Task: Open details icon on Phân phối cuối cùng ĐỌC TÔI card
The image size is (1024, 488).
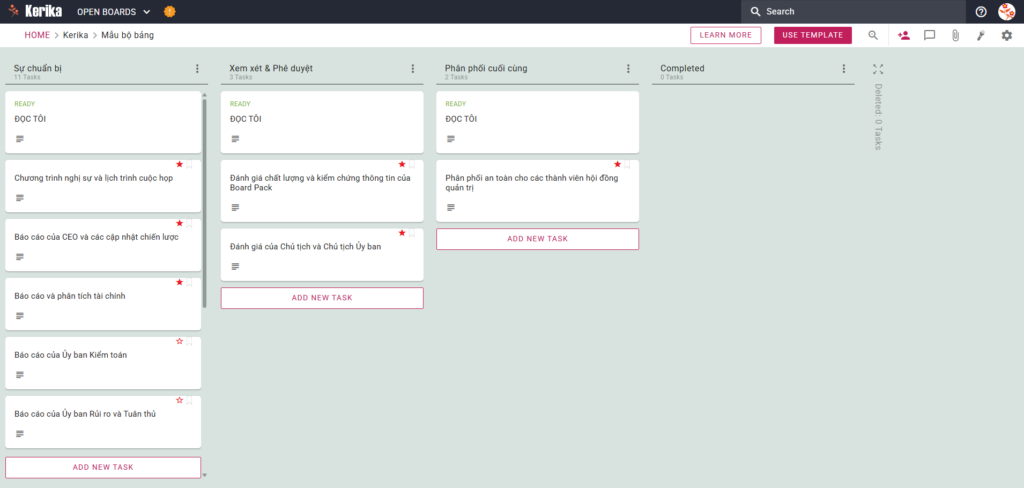Action: [x=451, y=138]
